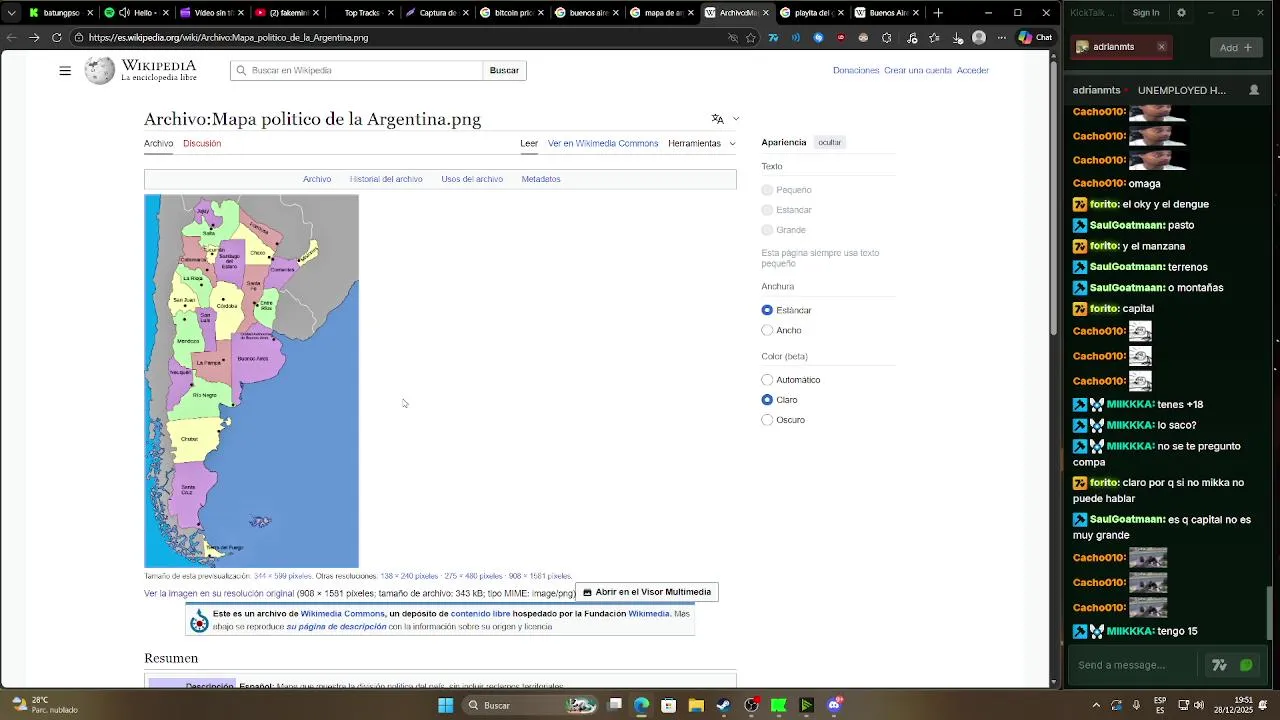Focus the Send a message chat field

click(x=1133, y=665)
